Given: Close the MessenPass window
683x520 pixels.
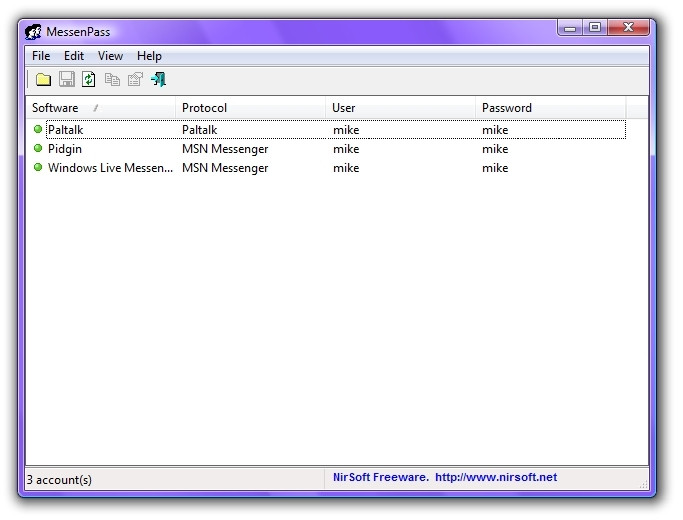Looking at the screenshot, I should point(629,27).
